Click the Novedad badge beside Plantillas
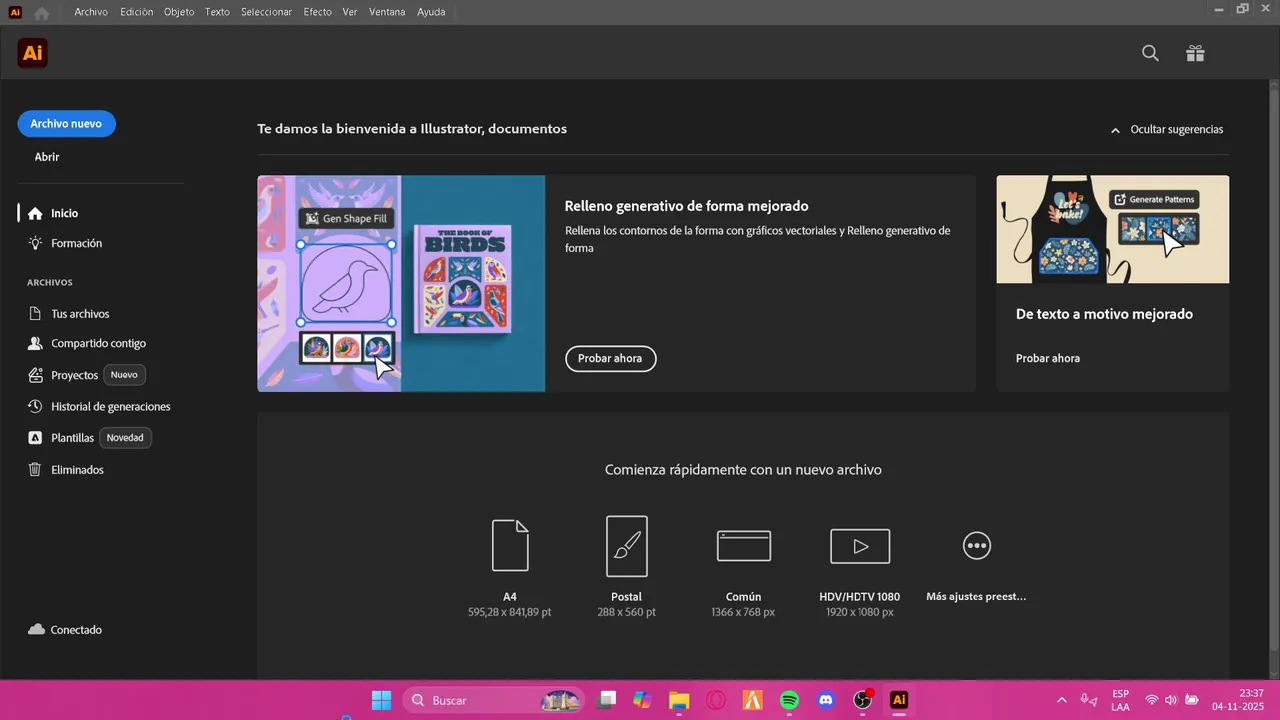The image size is (1280, 720). [x=125, y=438]
